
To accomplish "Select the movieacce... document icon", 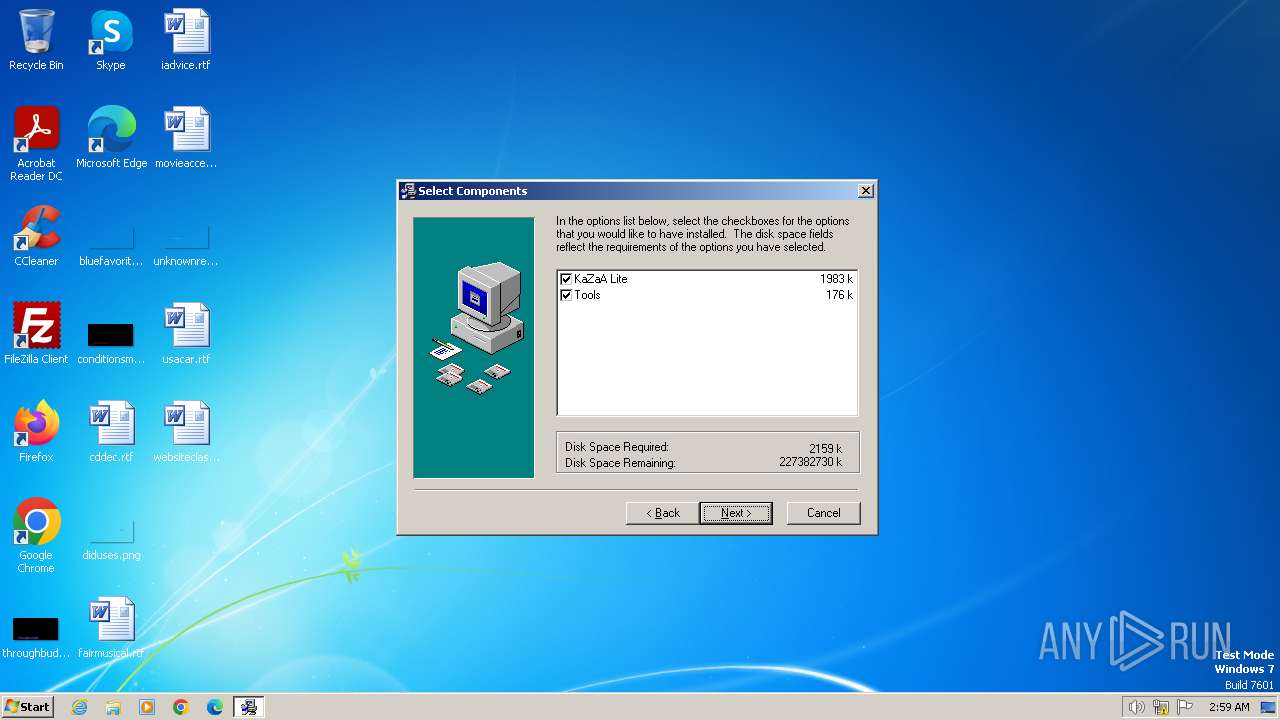I will (186, 138).
